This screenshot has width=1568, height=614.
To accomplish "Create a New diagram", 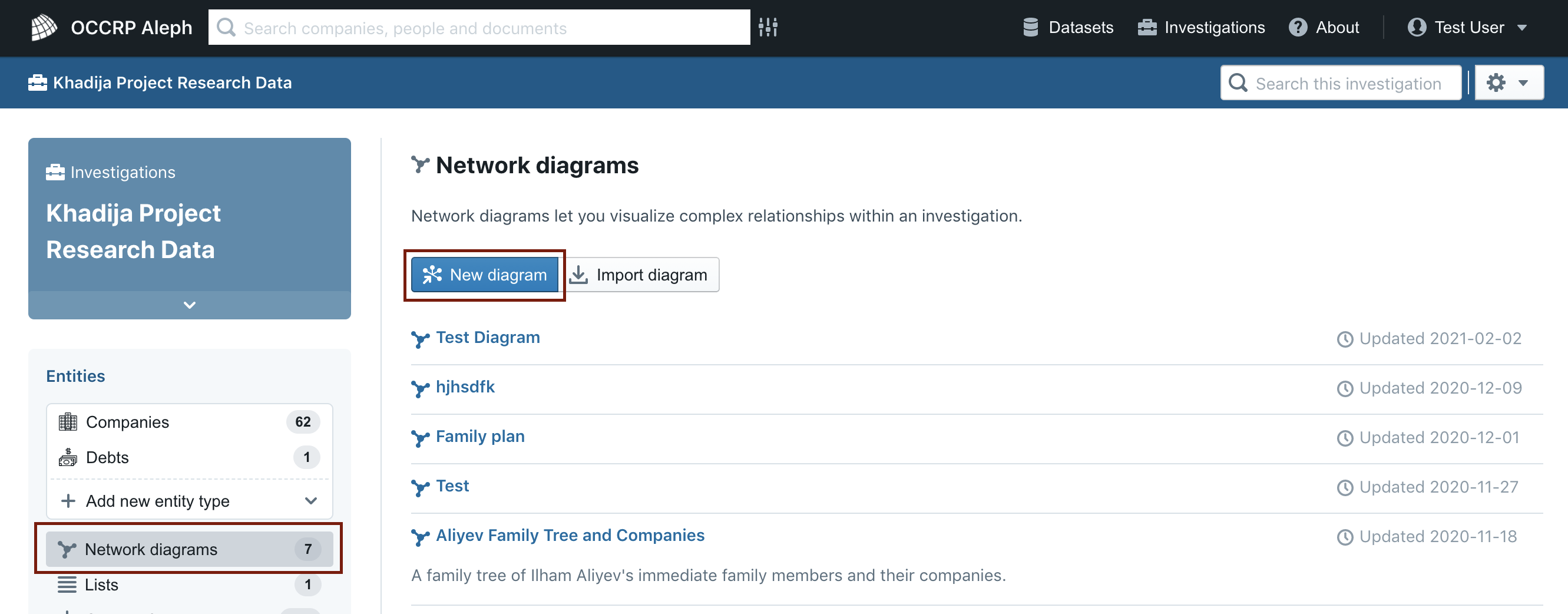I will click(x=485, y=275).
